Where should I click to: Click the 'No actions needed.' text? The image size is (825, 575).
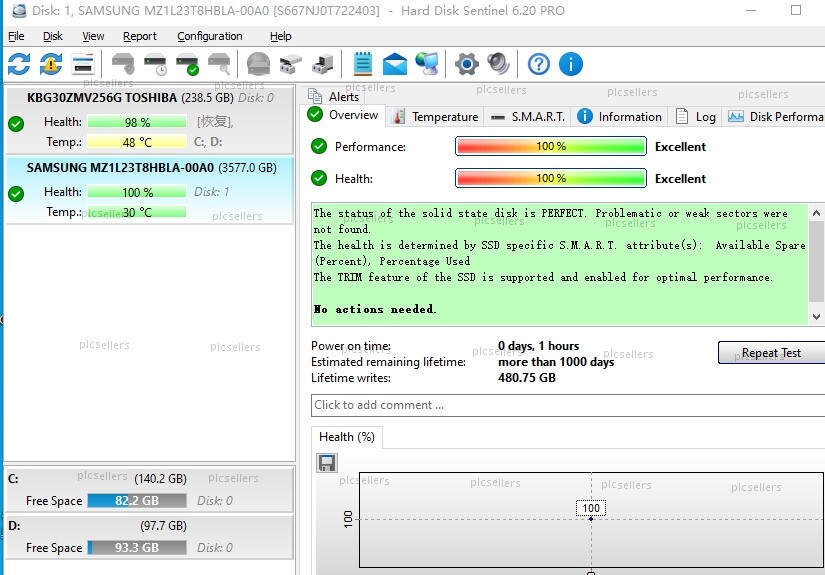point(375,309)
